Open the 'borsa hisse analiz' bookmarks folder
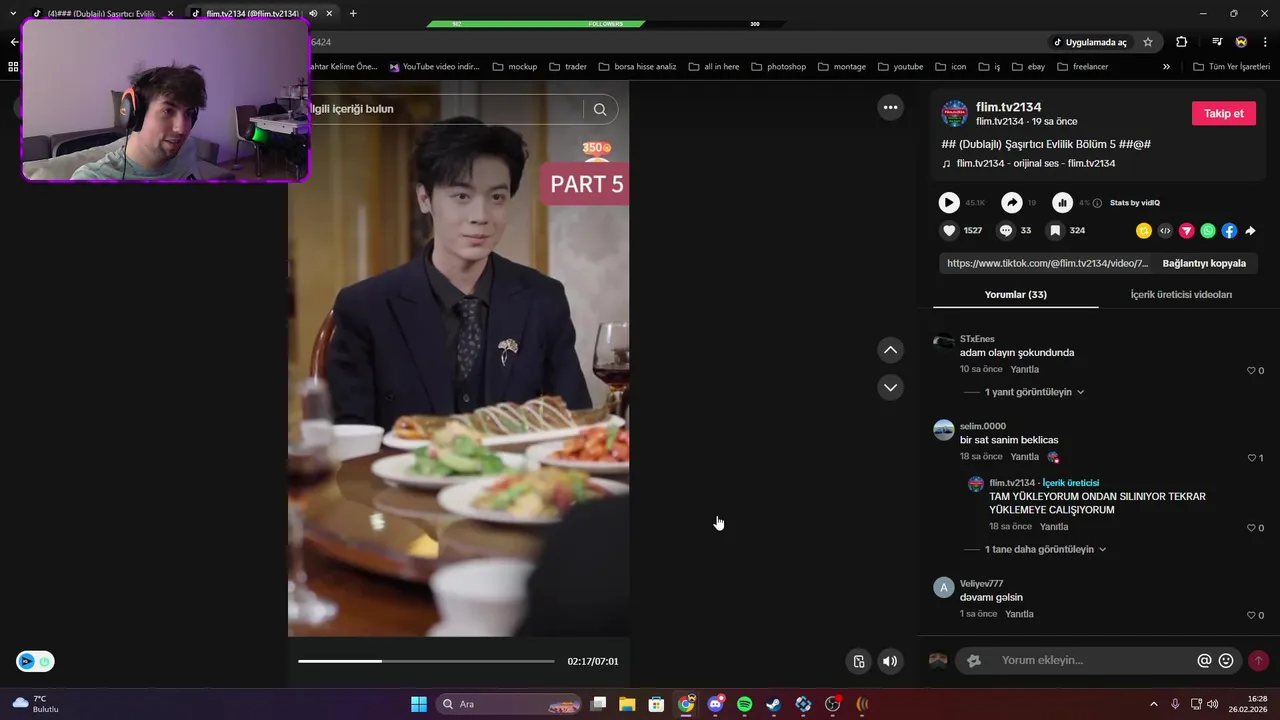Screen dimensions: 1280x720 click(x=637, y=67)
